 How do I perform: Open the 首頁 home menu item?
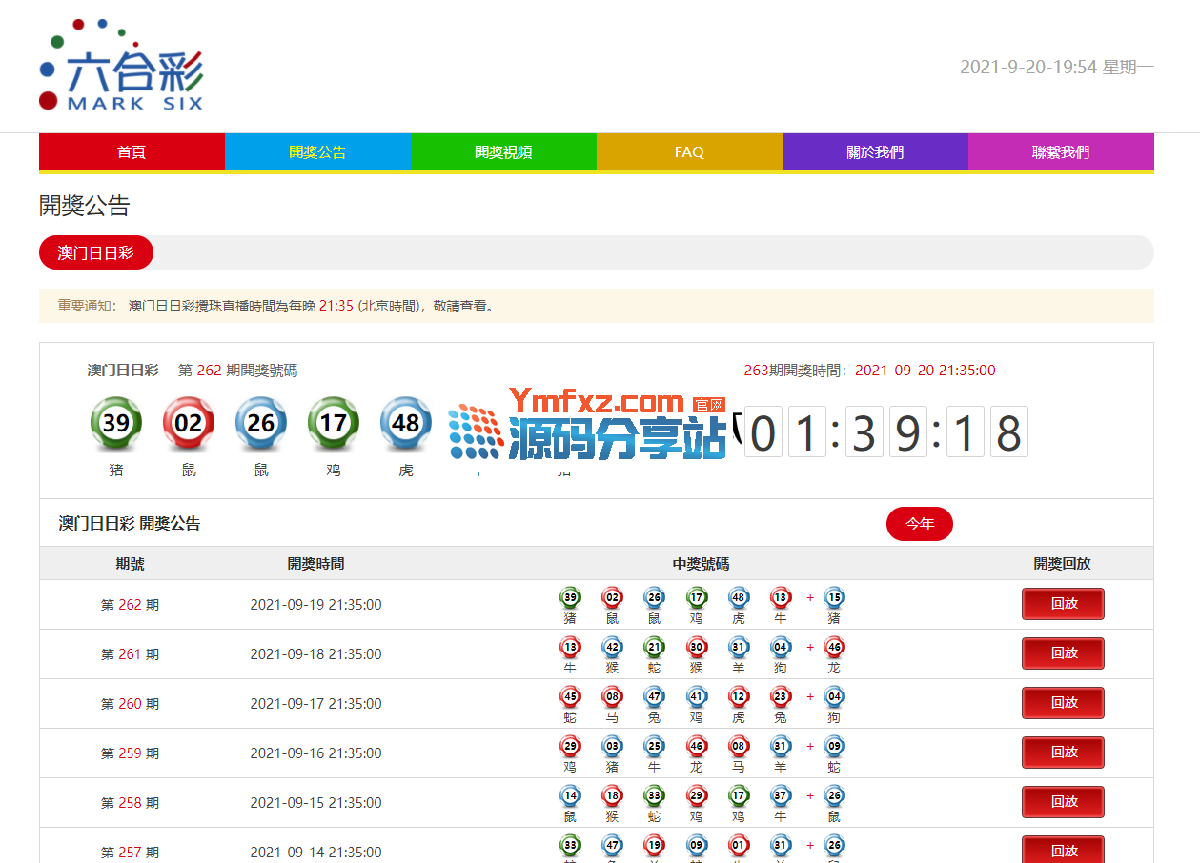[131, 152]
